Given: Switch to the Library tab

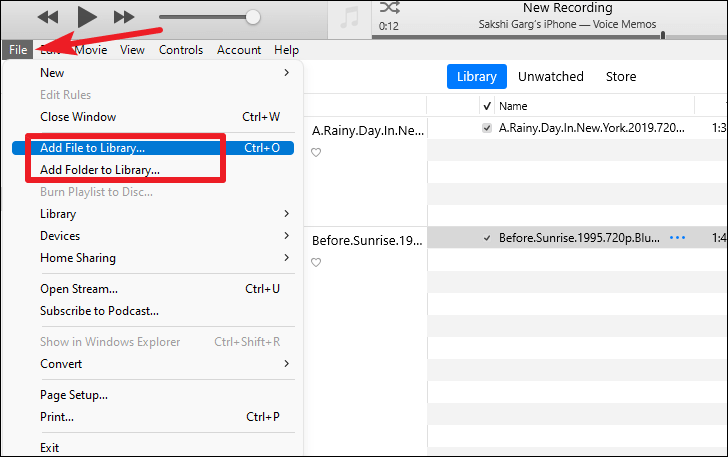Looking at the screenshot, I should click(476, 77).
